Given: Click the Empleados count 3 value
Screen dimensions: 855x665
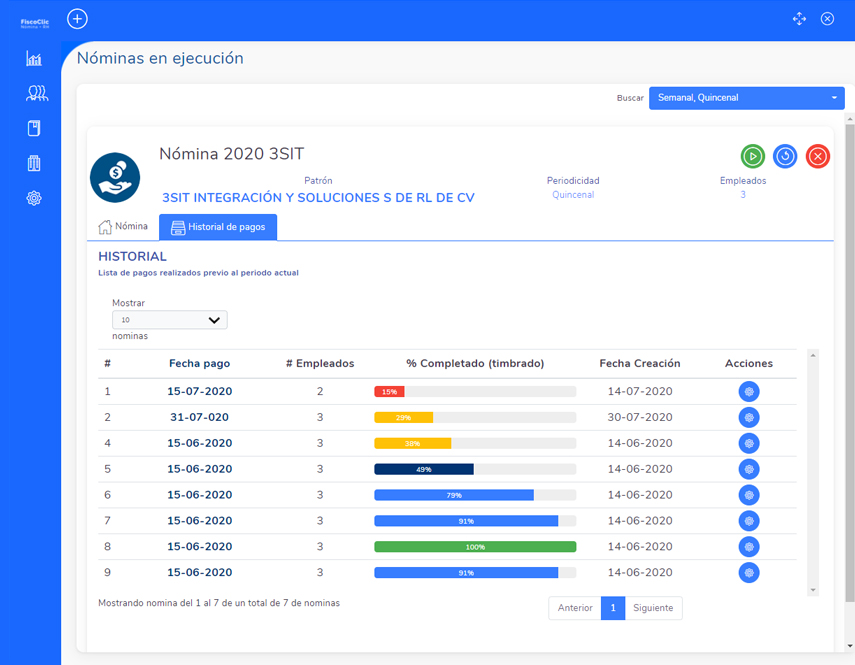Looking at the screenshot, I should [743, 195].
